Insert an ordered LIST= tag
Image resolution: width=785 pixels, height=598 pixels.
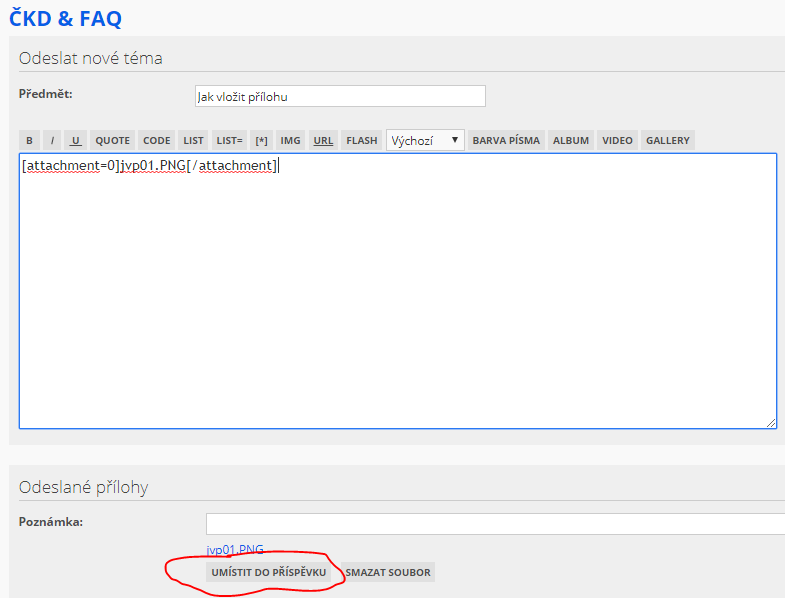(x=229, y=141)
